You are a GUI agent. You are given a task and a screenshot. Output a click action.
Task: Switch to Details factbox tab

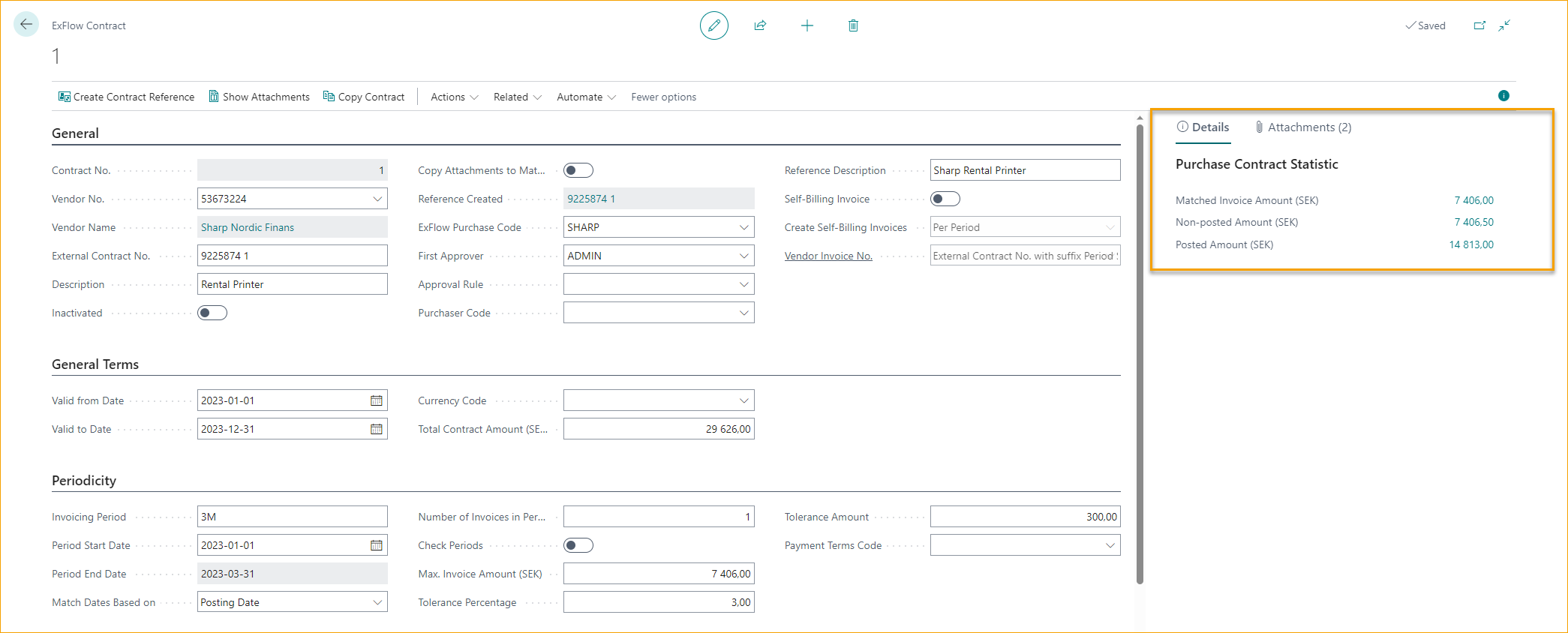coord(1203,127)
